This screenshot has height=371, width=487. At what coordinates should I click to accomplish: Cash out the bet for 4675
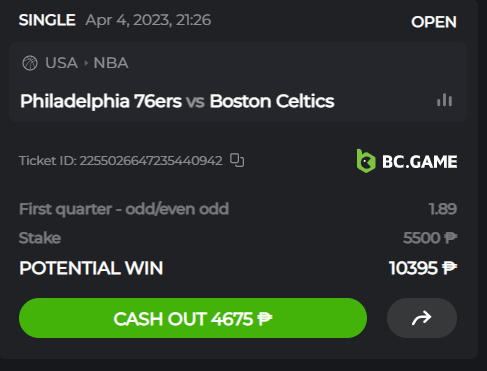[193, 318]
